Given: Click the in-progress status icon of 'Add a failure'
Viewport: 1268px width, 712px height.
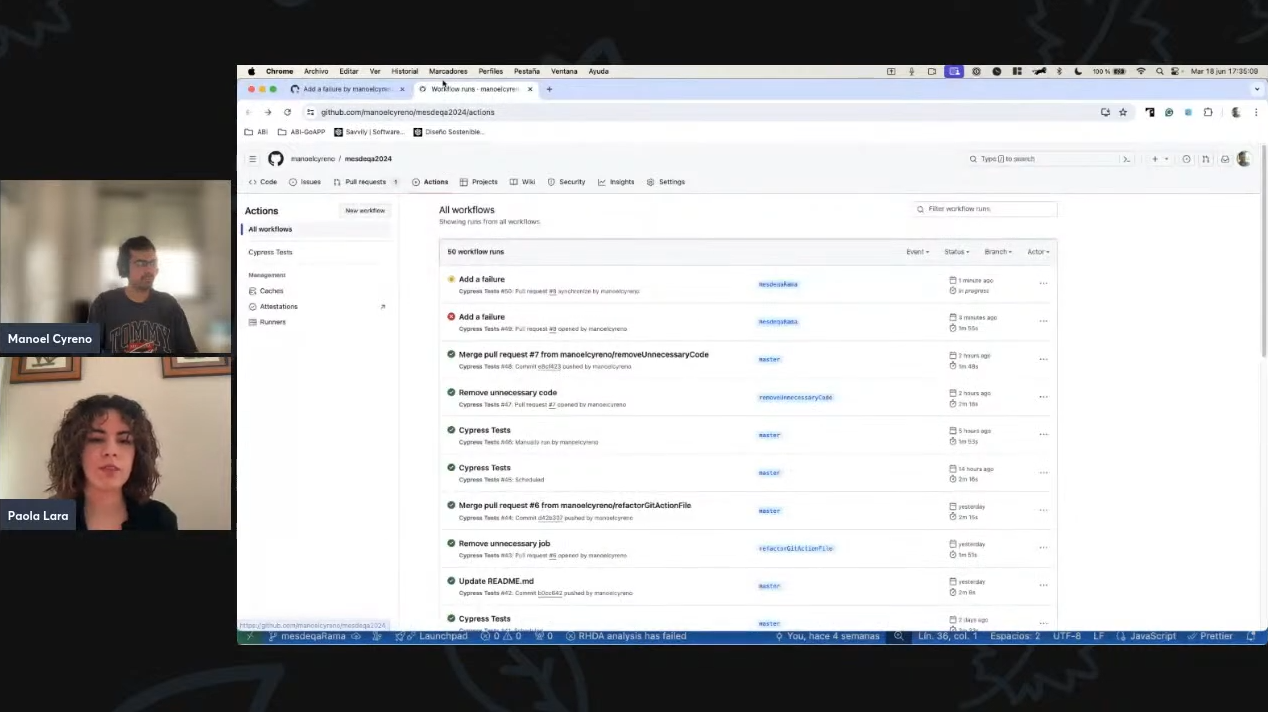Looking at the screenshot, I should (451, 279).
